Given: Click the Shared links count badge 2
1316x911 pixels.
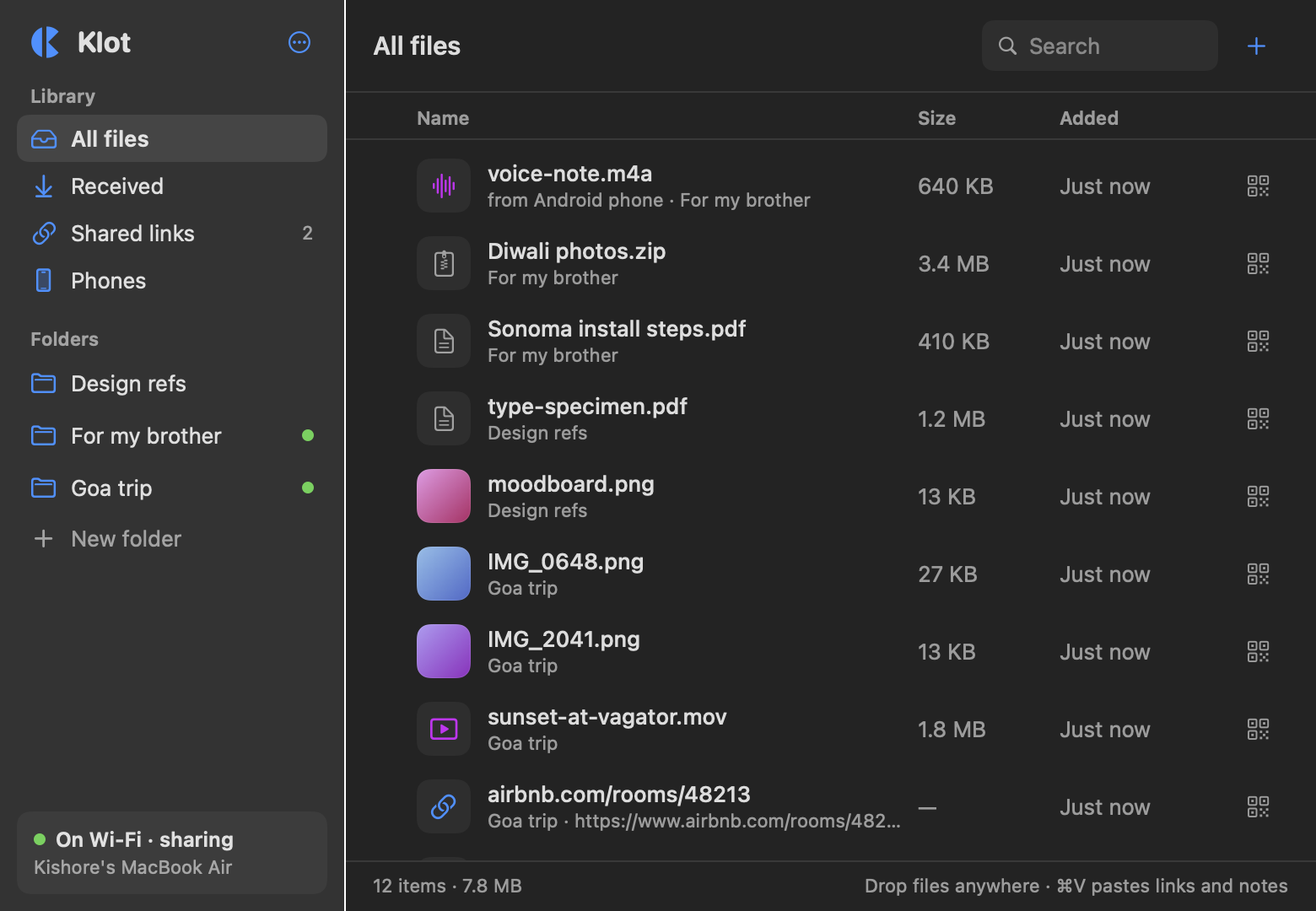Looking at the screenshot, I should tap(307, 233).
